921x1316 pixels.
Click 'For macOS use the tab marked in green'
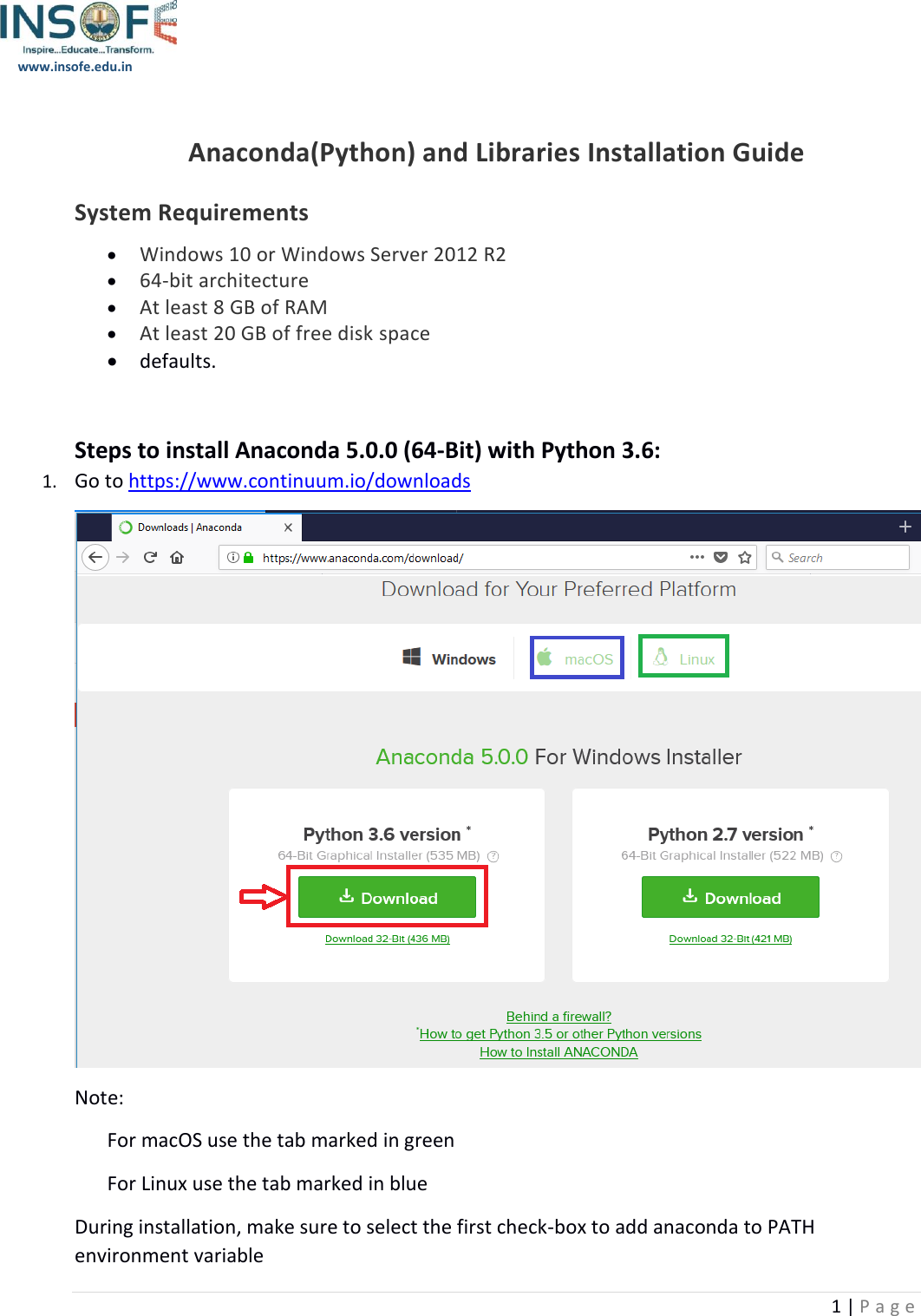[x=281, y=1140]
